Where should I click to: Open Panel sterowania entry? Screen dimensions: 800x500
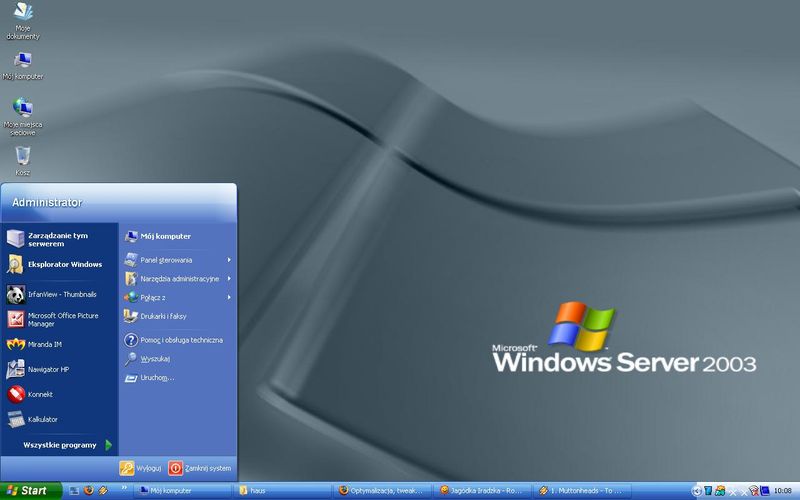pos(178,260)
